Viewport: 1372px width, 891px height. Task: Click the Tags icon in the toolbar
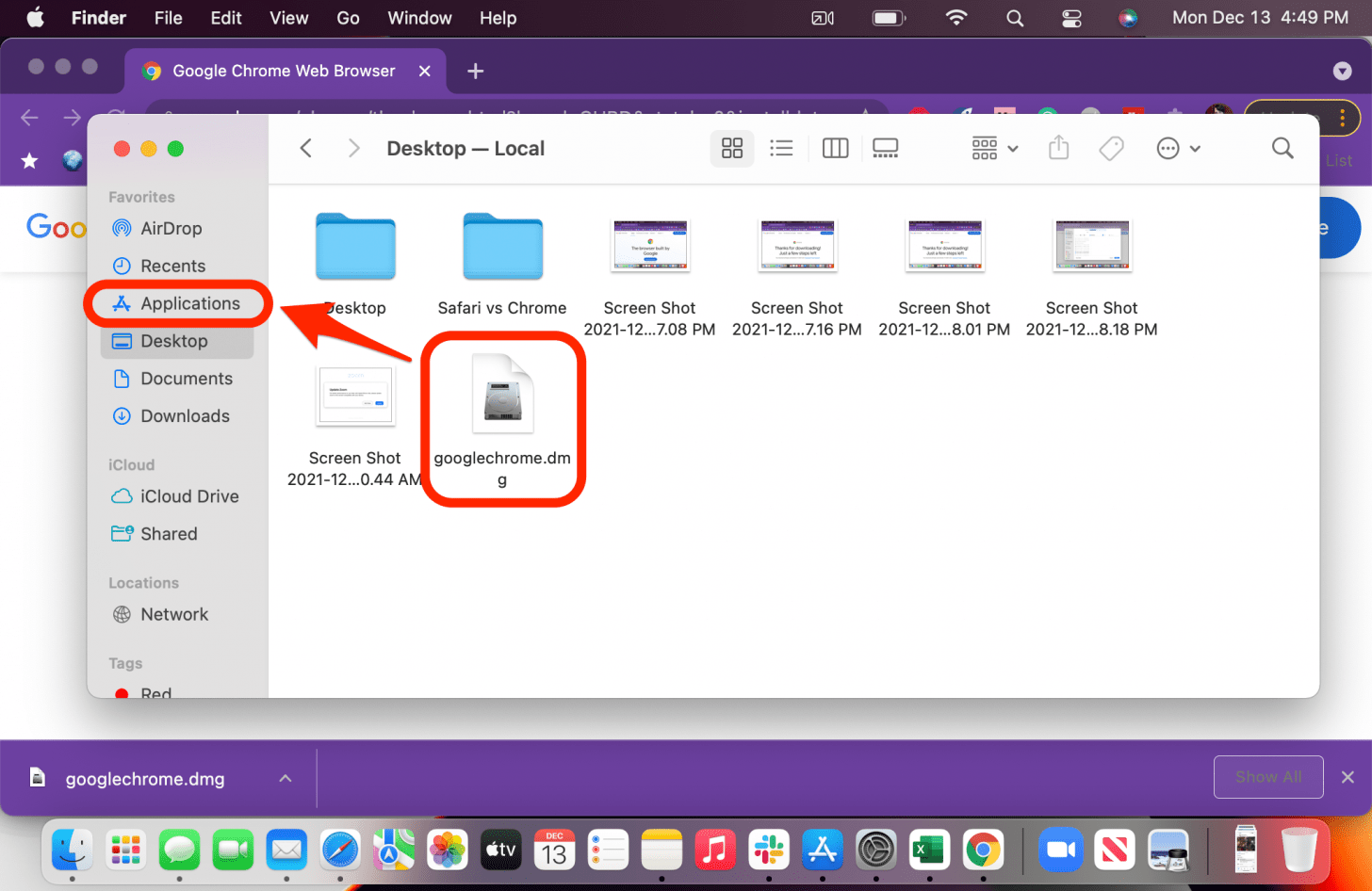click(1111, 148)
